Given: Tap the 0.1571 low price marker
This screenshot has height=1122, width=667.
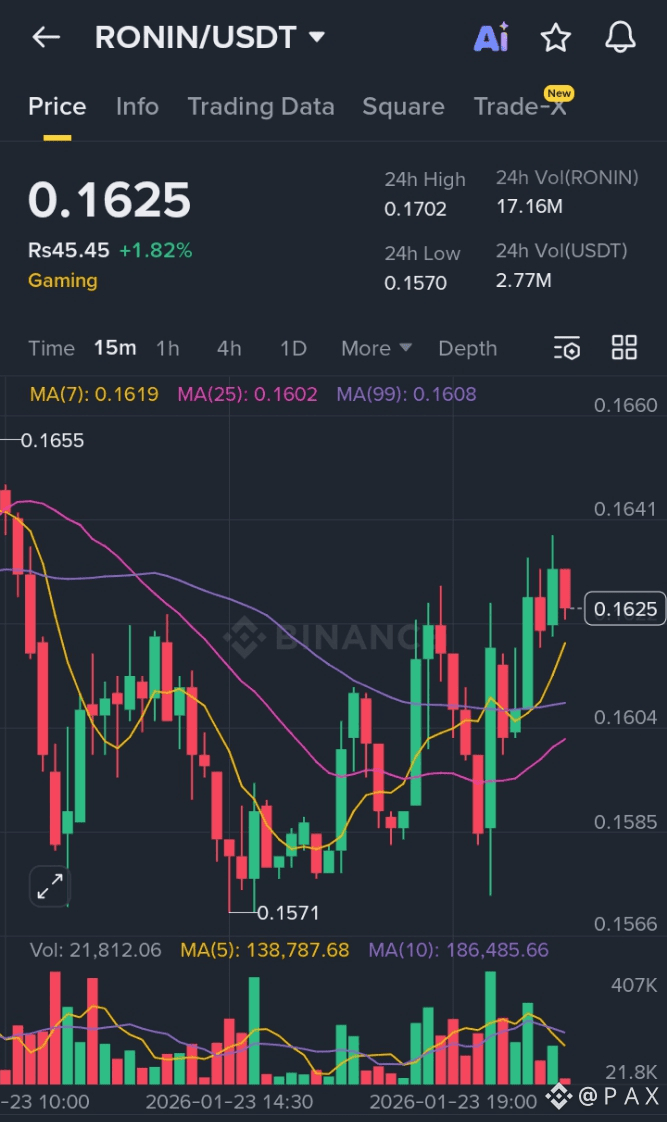Looking at the screenshot, I should click(288, 913).
